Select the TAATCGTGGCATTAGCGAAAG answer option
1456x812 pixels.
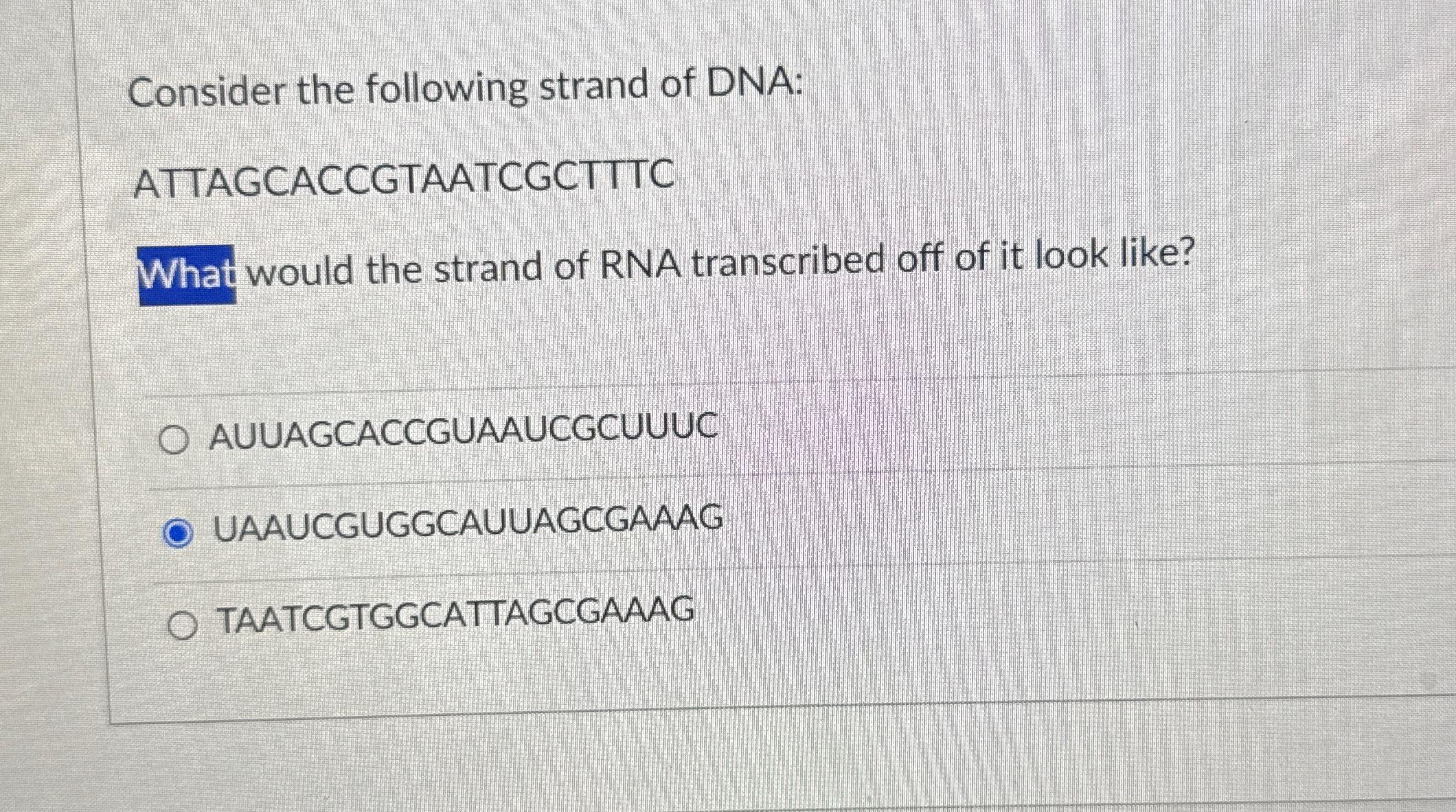pos(456,614)
